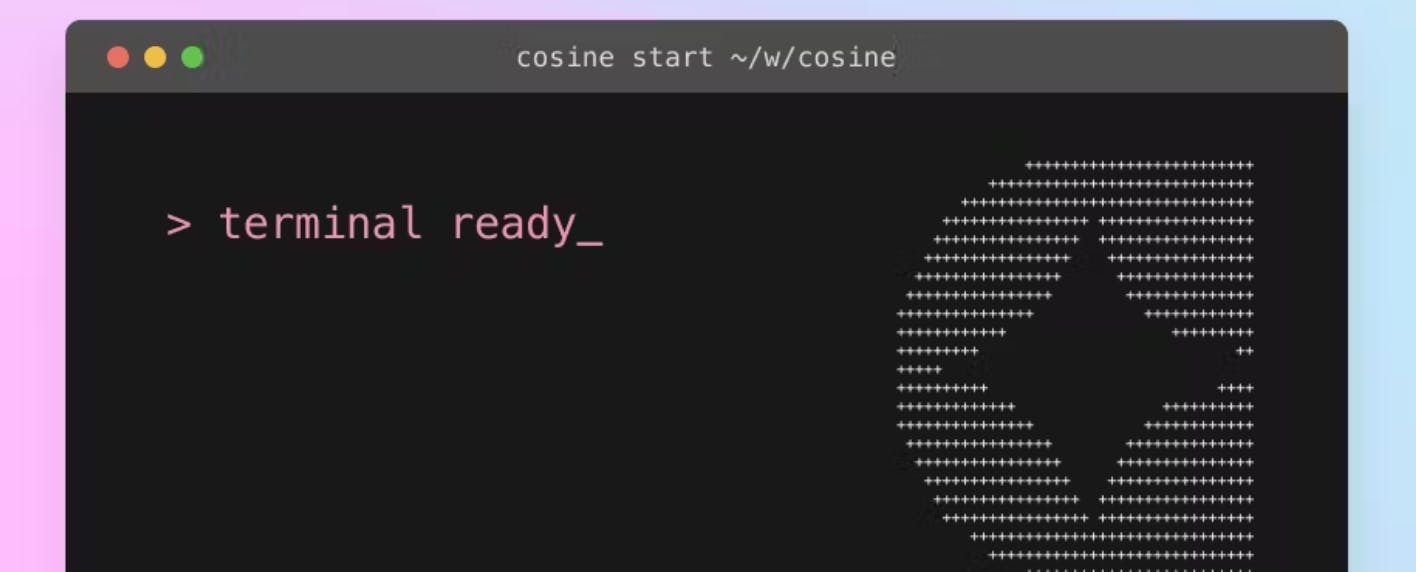Click the '>' prompt symbol
The width and height of the screenshot is (1416, 572).
[178, 224]
